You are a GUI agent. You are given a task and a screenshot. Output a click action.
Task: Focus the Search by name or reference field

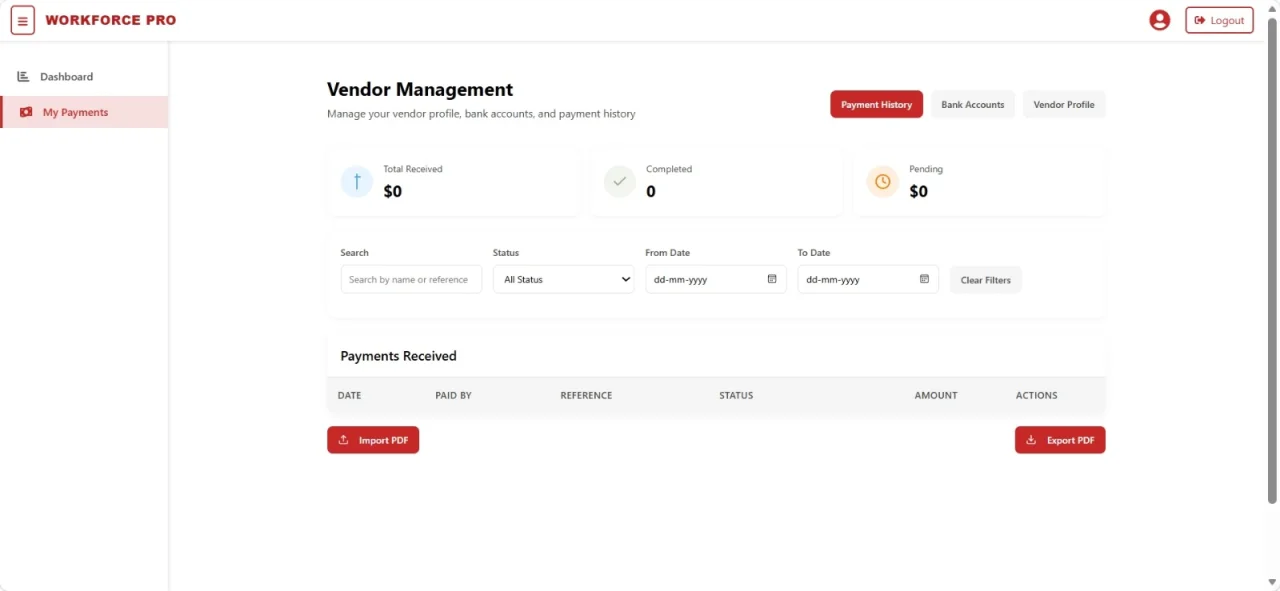click(411, 280)
